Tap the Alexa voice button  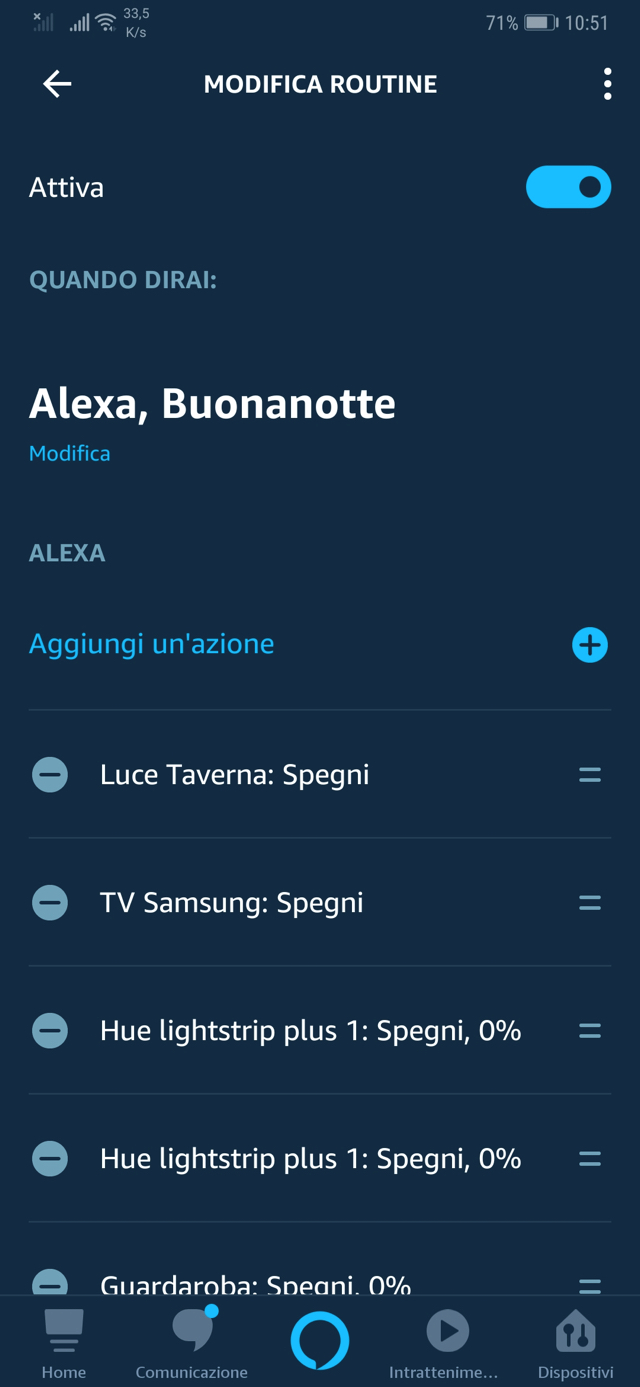coord(320,1341)
